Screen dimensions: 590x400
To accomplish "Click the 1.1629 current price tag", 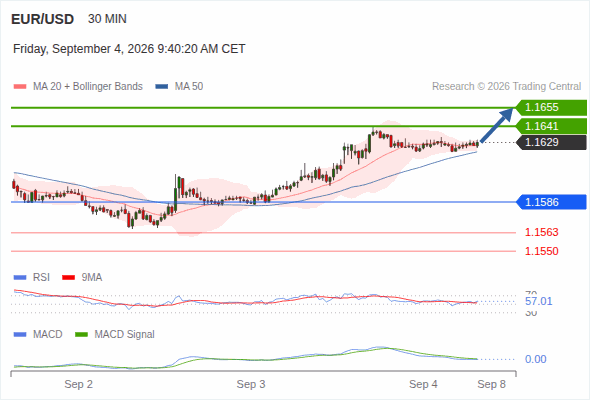I will tap(551, 143).
